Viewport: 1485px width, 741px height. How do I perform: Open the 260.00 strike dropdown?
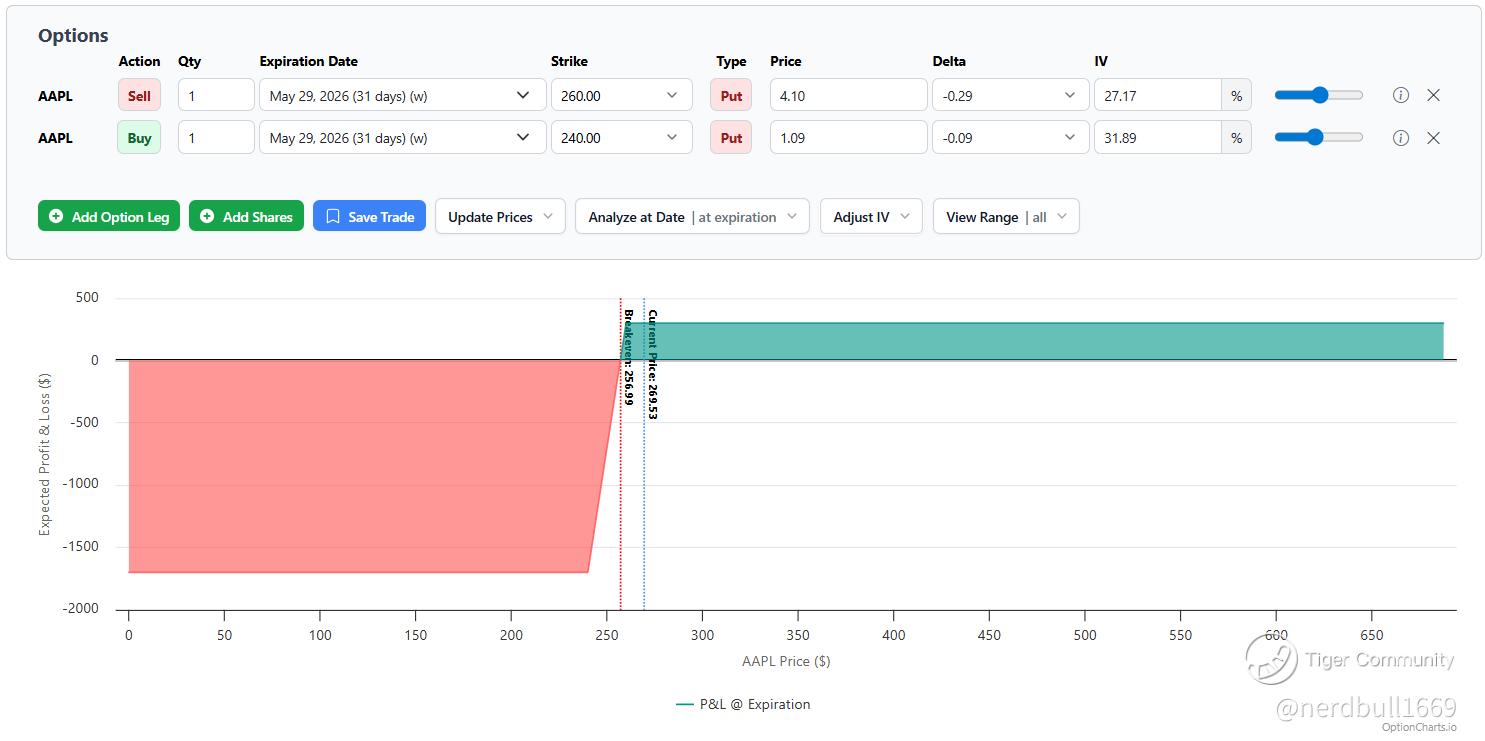pyautogui.click(x=621, y=96)
